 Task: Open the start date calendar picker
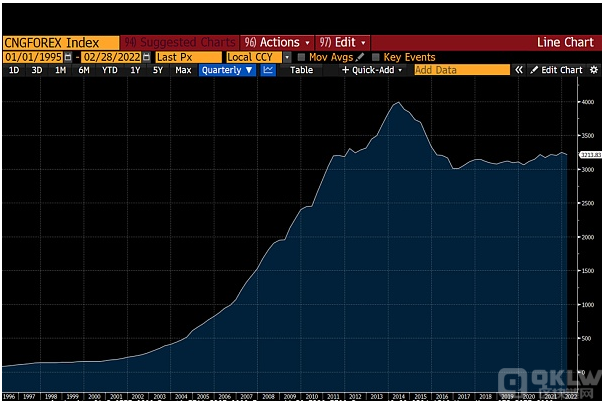[x=67, y=58]
